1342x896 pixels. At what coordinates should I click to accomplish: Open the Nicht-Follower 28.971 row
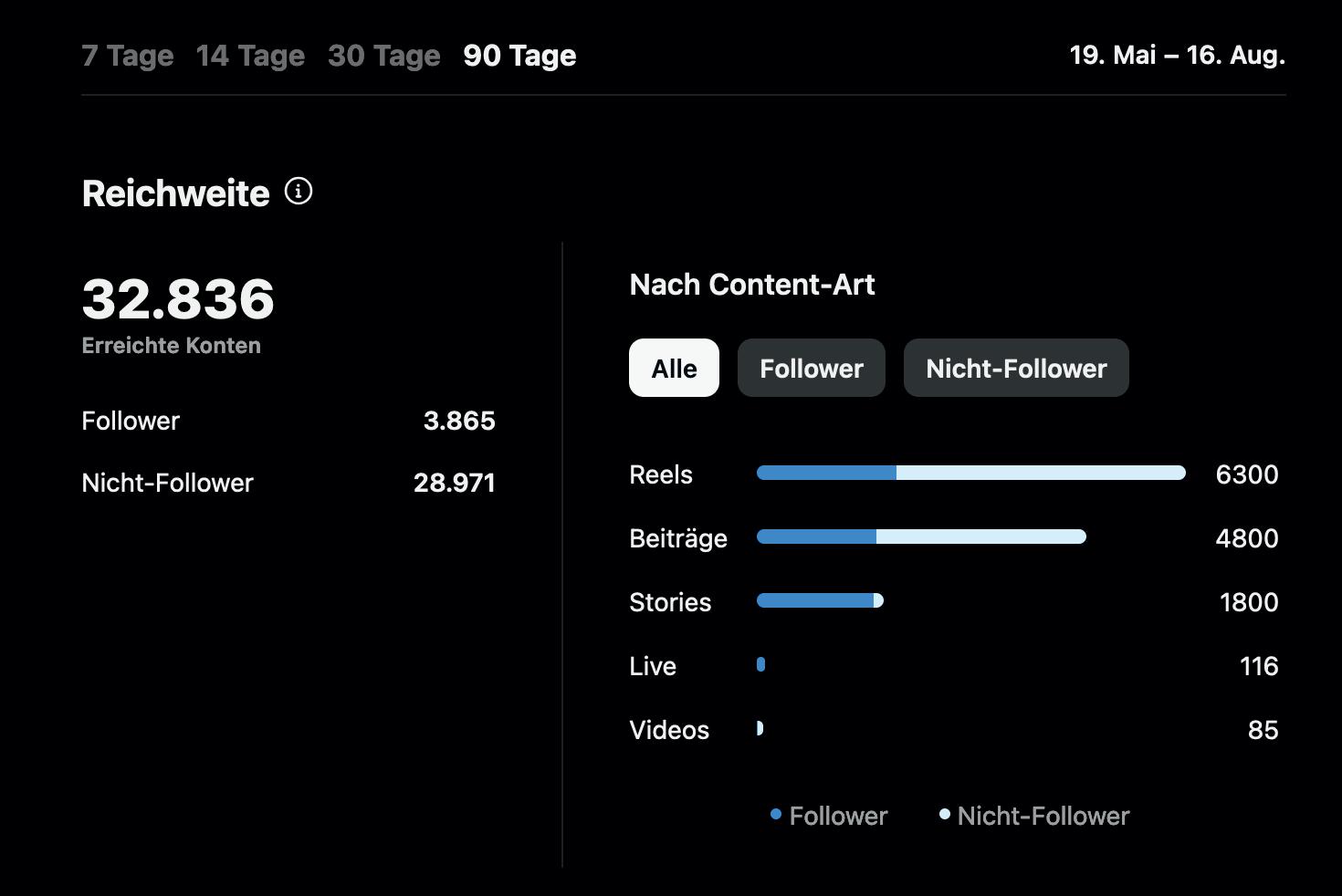coord(288,483)
